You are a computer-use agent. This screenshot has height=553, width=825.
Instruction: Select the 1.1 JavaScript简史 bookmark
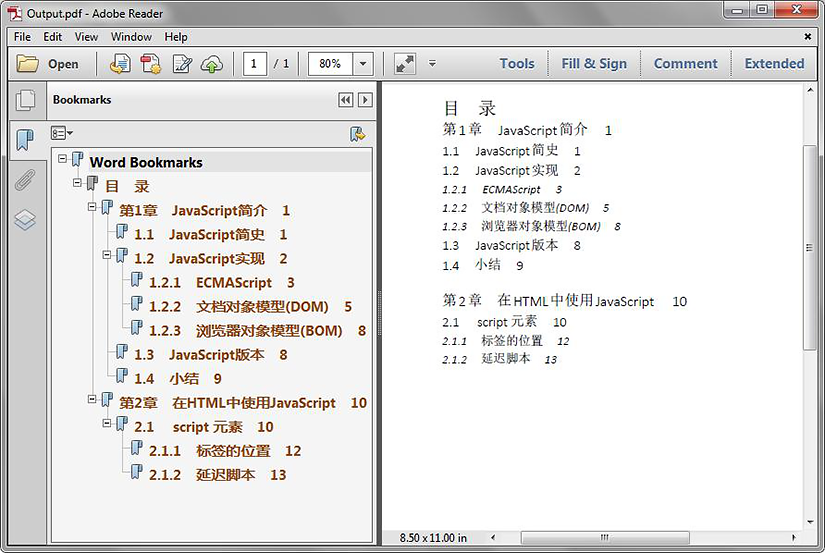click(209, 235)
